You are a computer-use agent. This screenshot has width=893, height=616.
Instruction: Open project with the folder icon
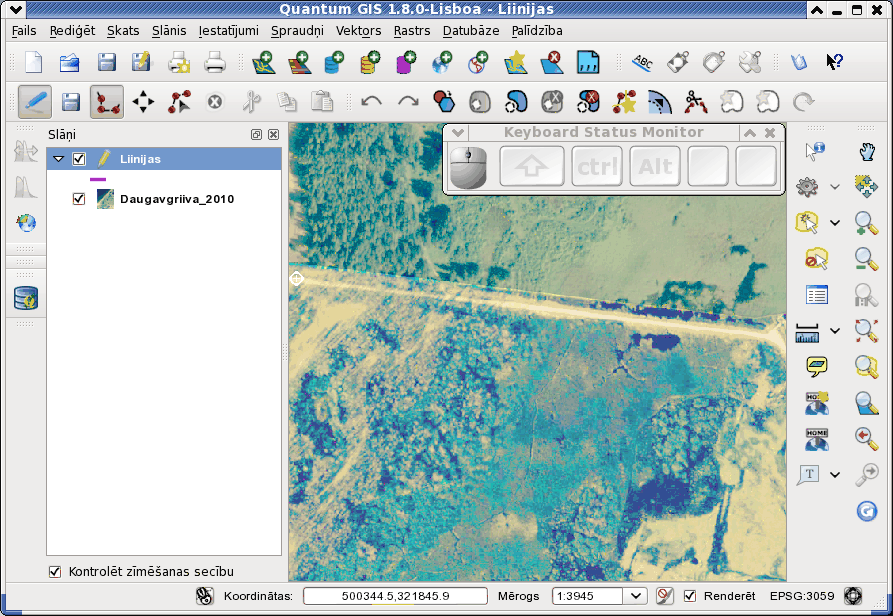click(x=69, y=62)
